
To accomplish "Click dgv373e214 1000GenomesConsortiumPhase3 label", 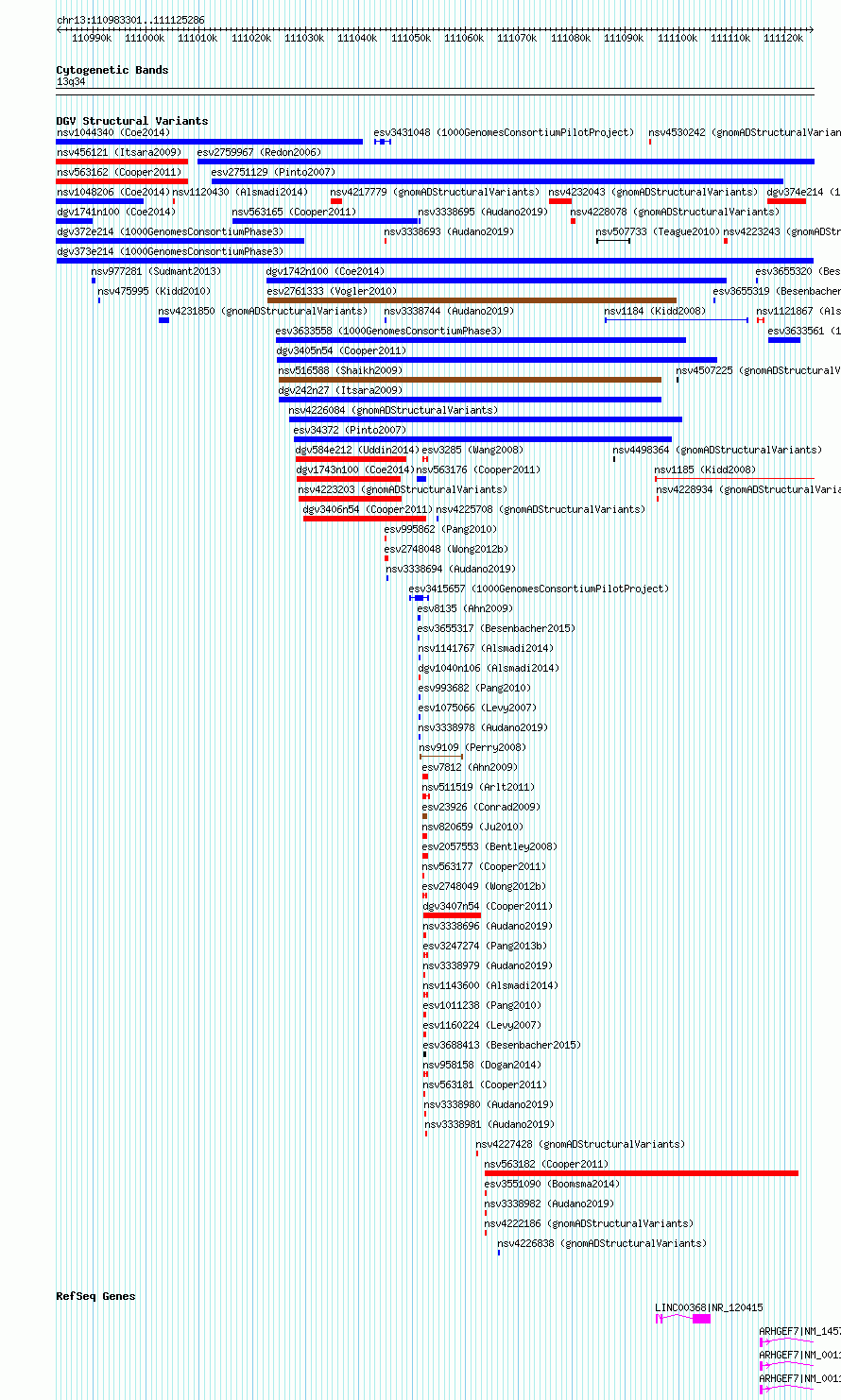I will (170, 251).
